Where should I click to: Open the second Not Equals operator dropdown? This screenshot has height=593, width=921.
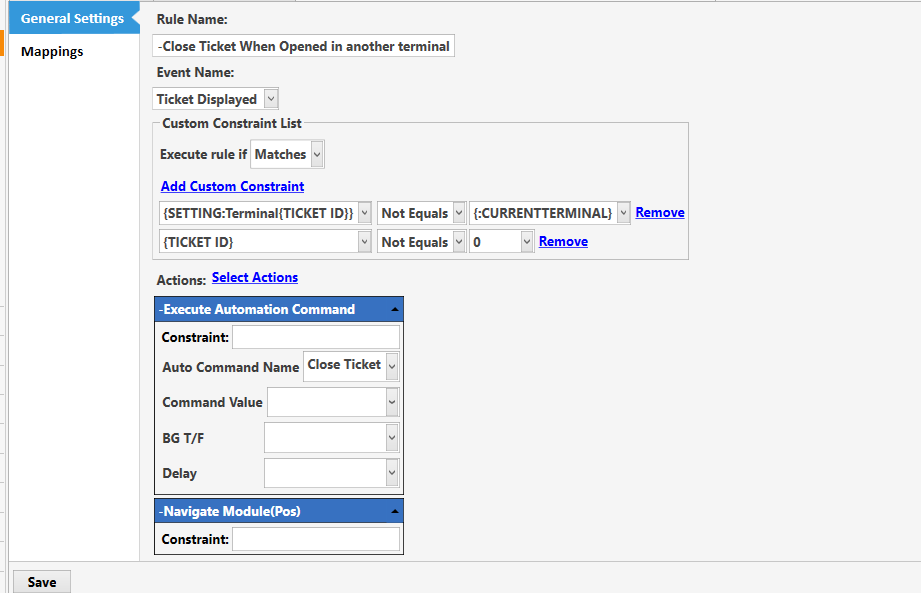click(x=459, y=241)
